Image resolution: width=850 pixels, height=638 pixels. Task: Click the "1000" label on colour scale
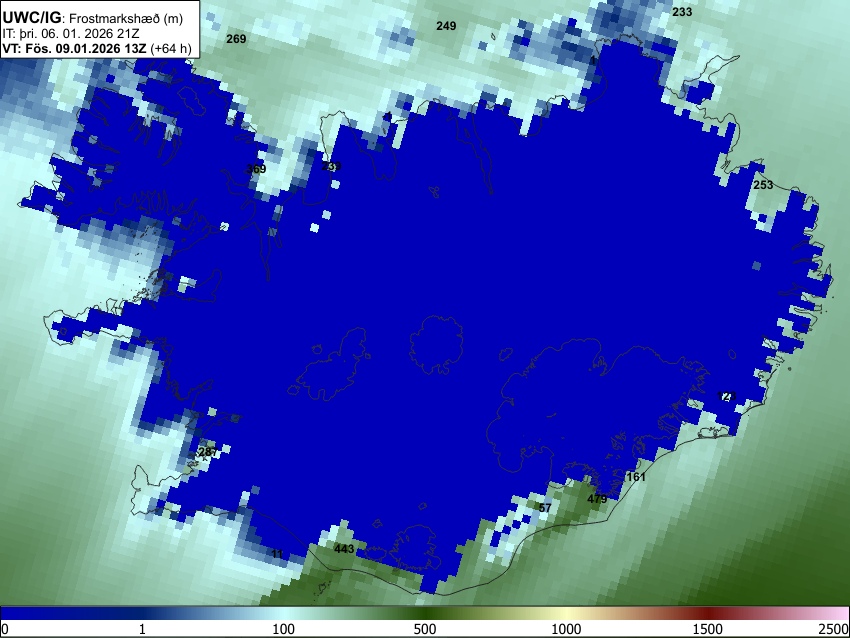566,629
